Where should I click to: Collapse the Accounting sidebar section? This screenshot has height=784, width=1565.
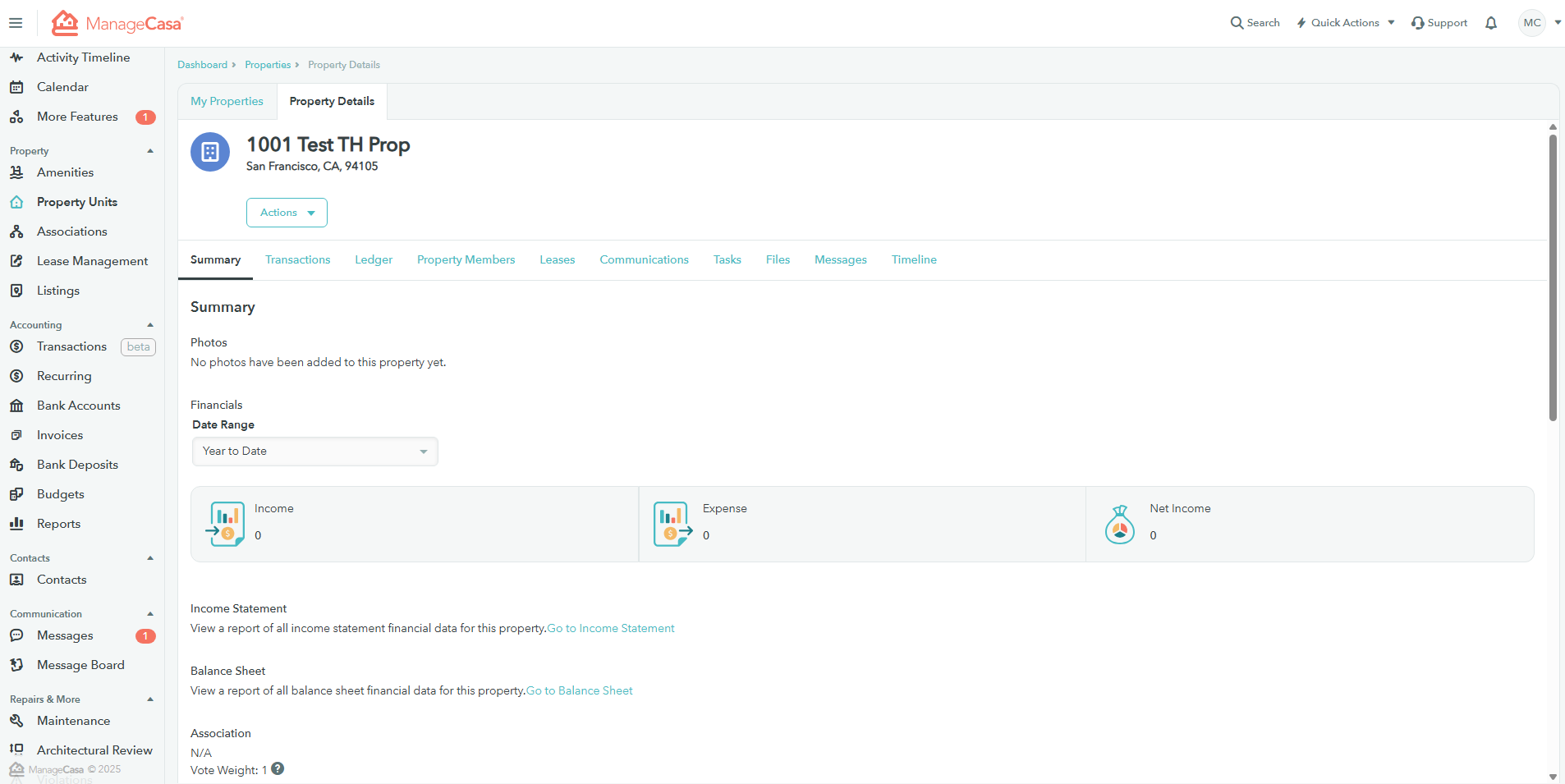tap(150, 325)
